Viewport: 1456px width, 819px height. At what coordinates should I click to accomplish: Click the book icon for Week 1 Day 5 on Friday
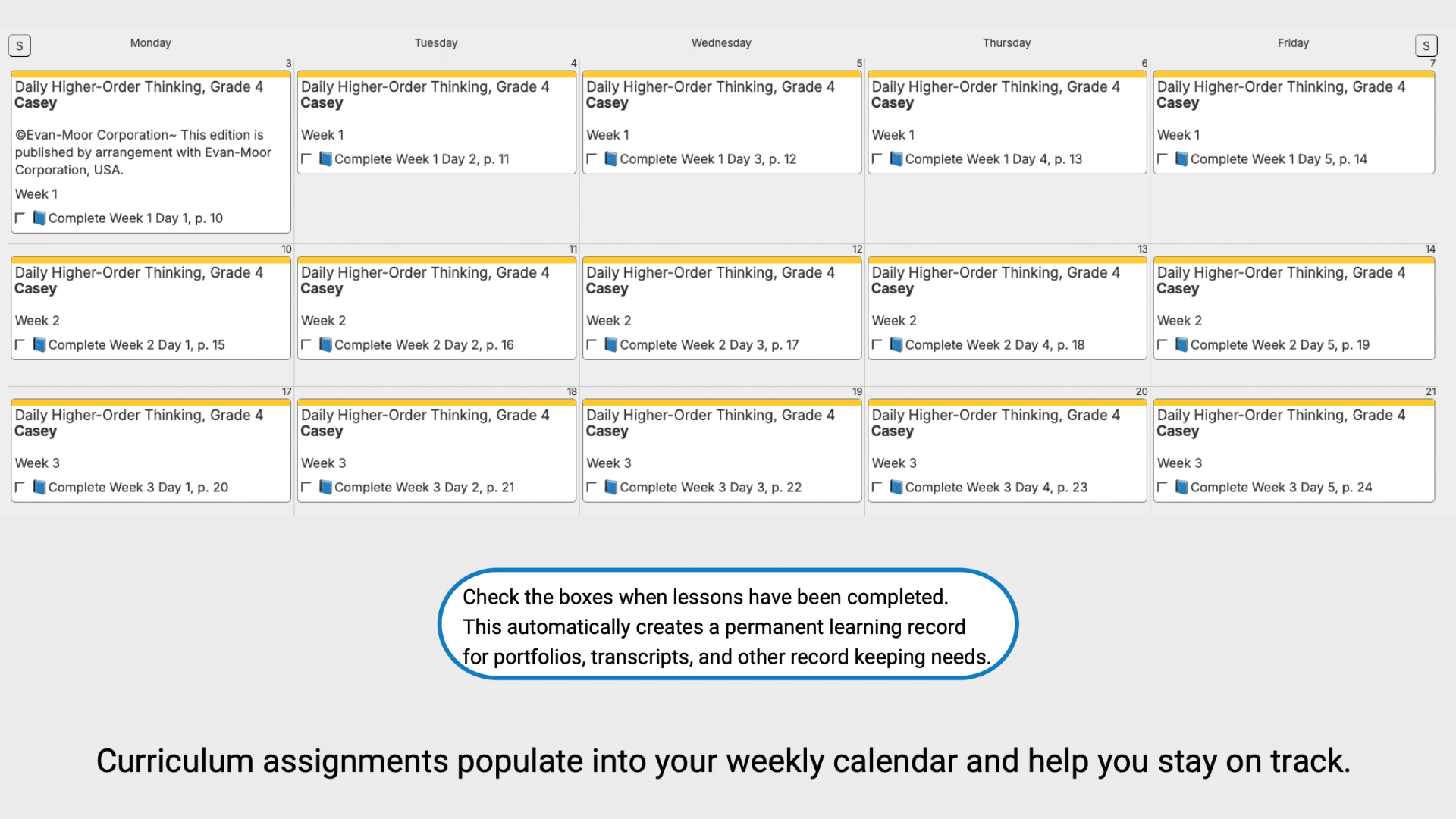click(1182, 159)
